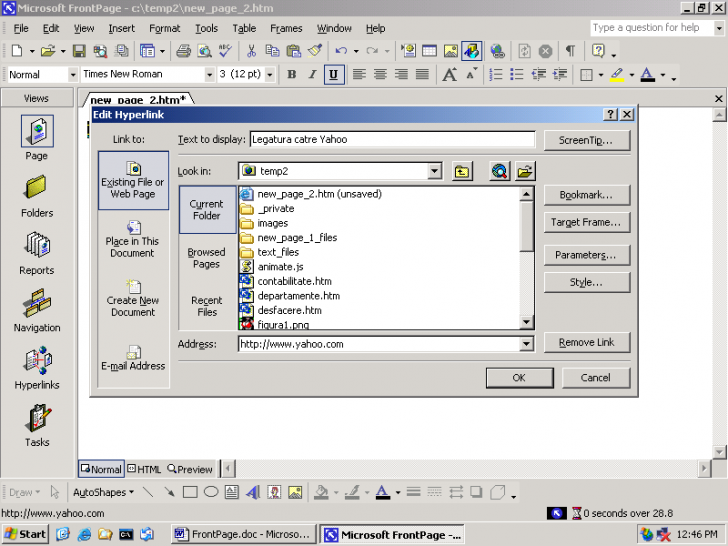Screen dimensions: 728x546
Task: Choose E-mail Address link type
Action: pos(133,357)
